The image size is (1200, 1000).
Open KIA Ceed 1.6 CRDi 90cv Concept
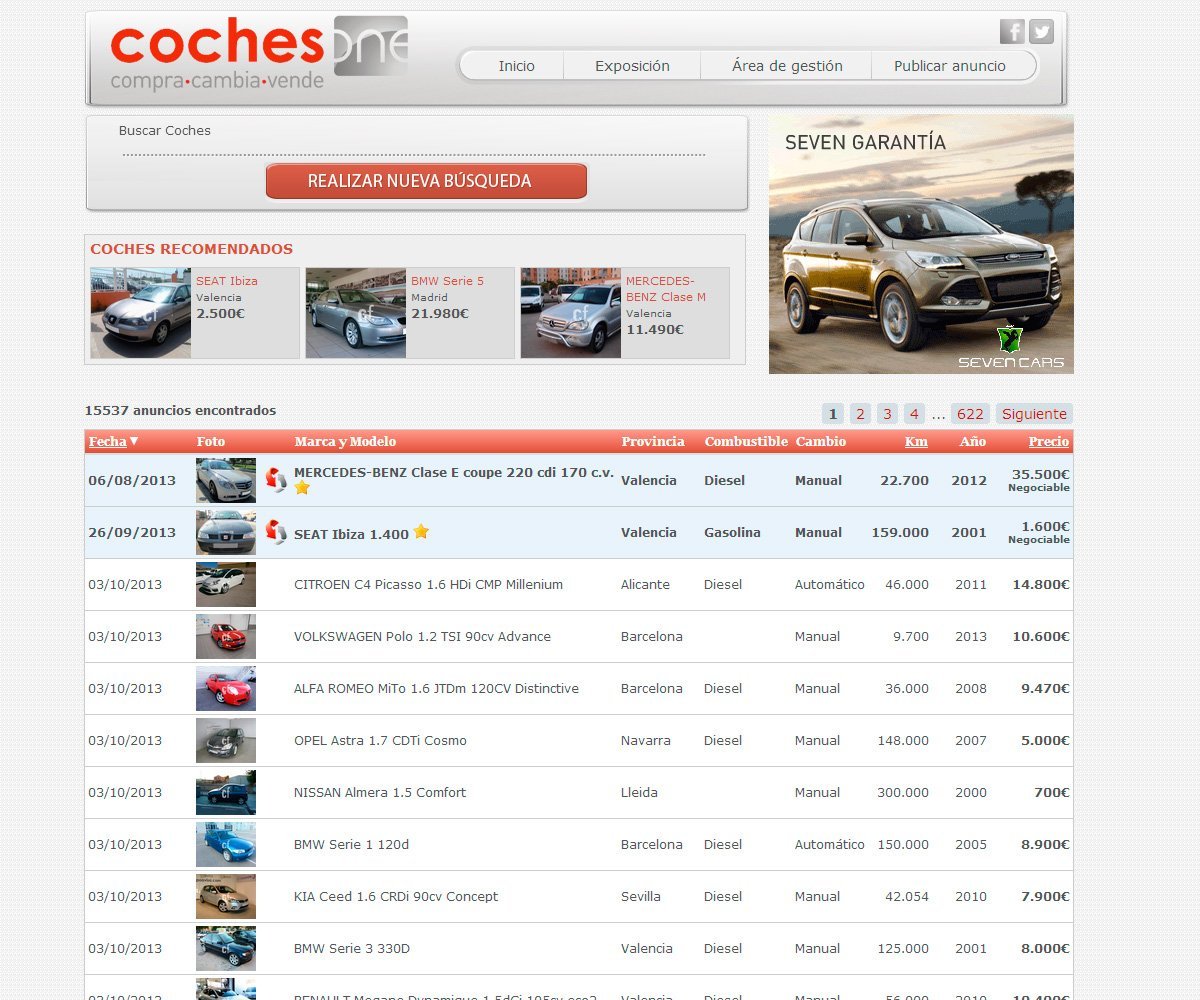[396, 896]
